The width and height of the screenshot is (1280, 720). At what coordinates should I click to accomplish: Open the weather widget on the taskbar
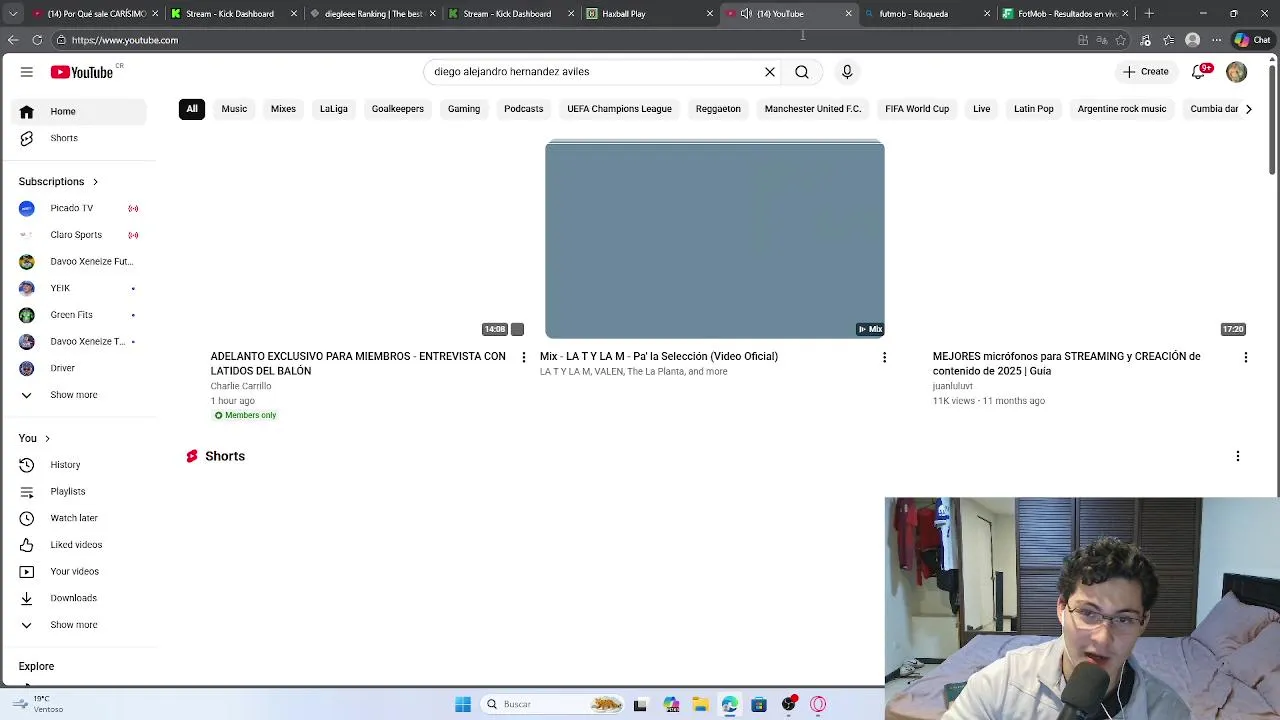(38, 704)
